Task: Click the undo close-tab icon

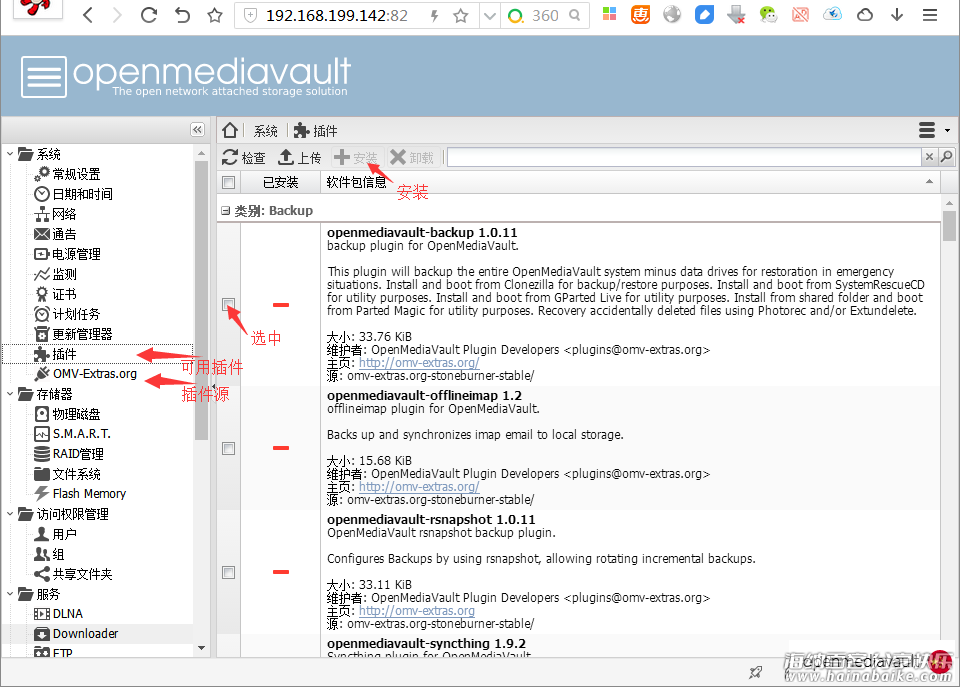Action: 182,15
